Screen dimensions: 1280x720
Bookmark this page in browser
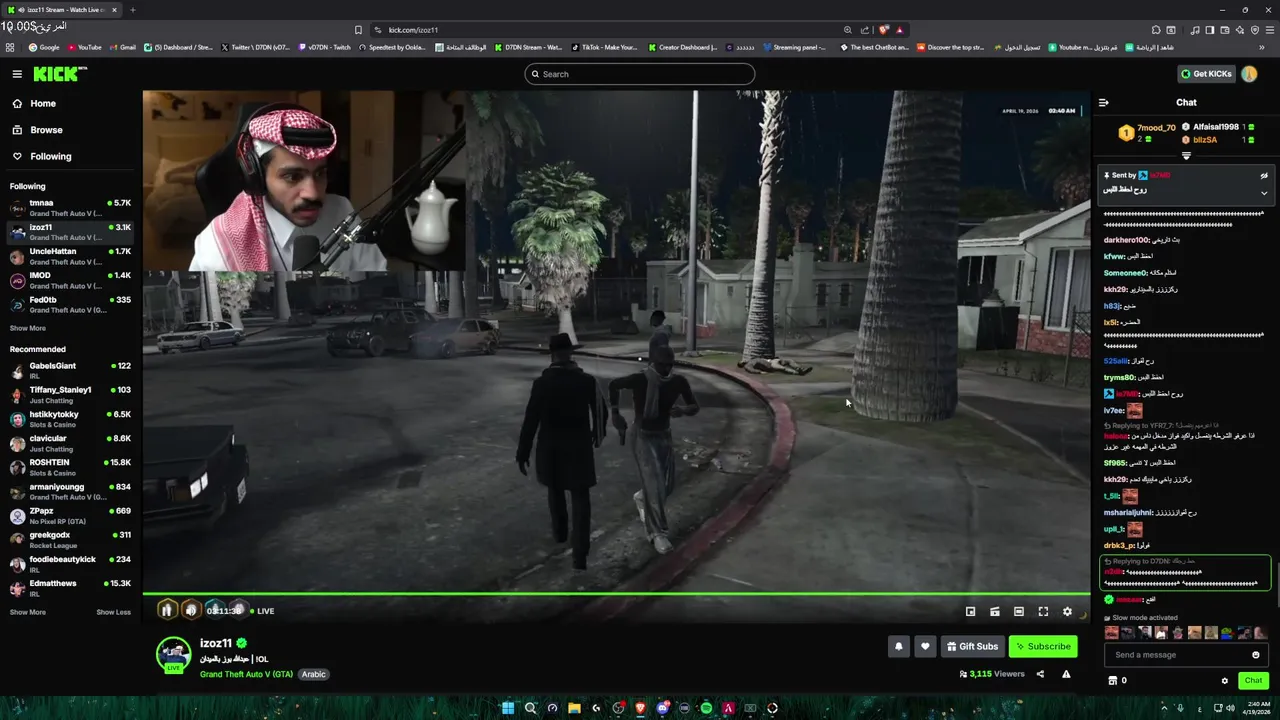coord(358,30)
